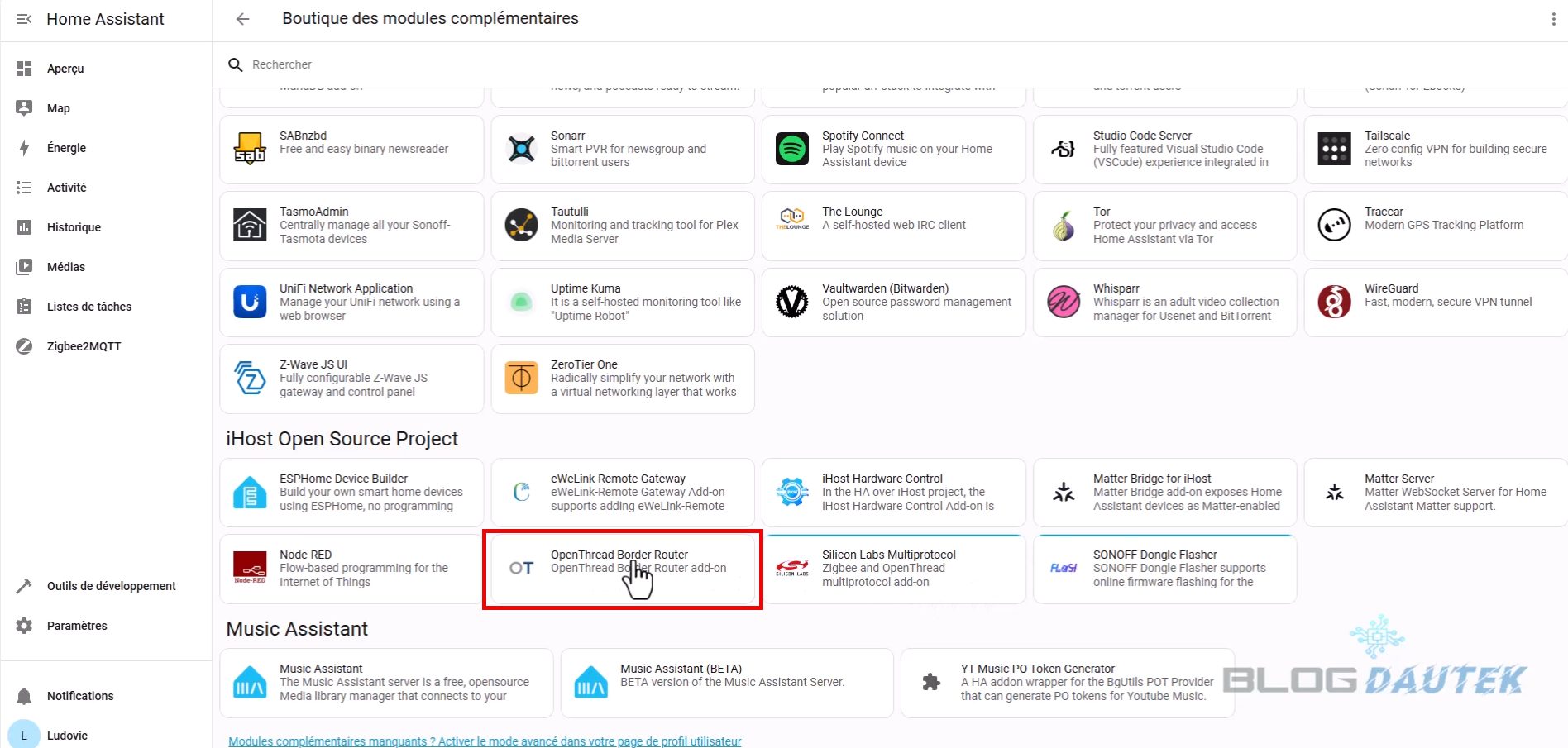Click the Modules complémentaires manquants link
This screenshot has width=1568, height=748.
click(485, 741)
